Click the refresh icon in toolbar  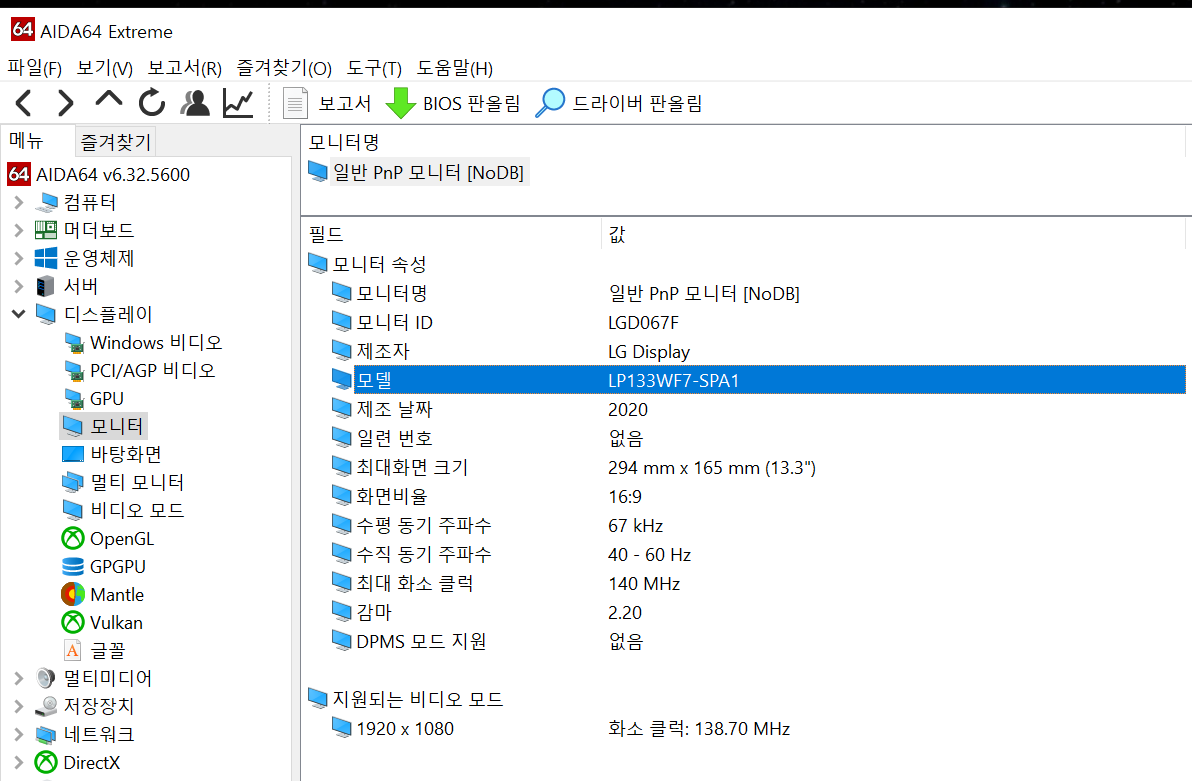pos(152,103)
